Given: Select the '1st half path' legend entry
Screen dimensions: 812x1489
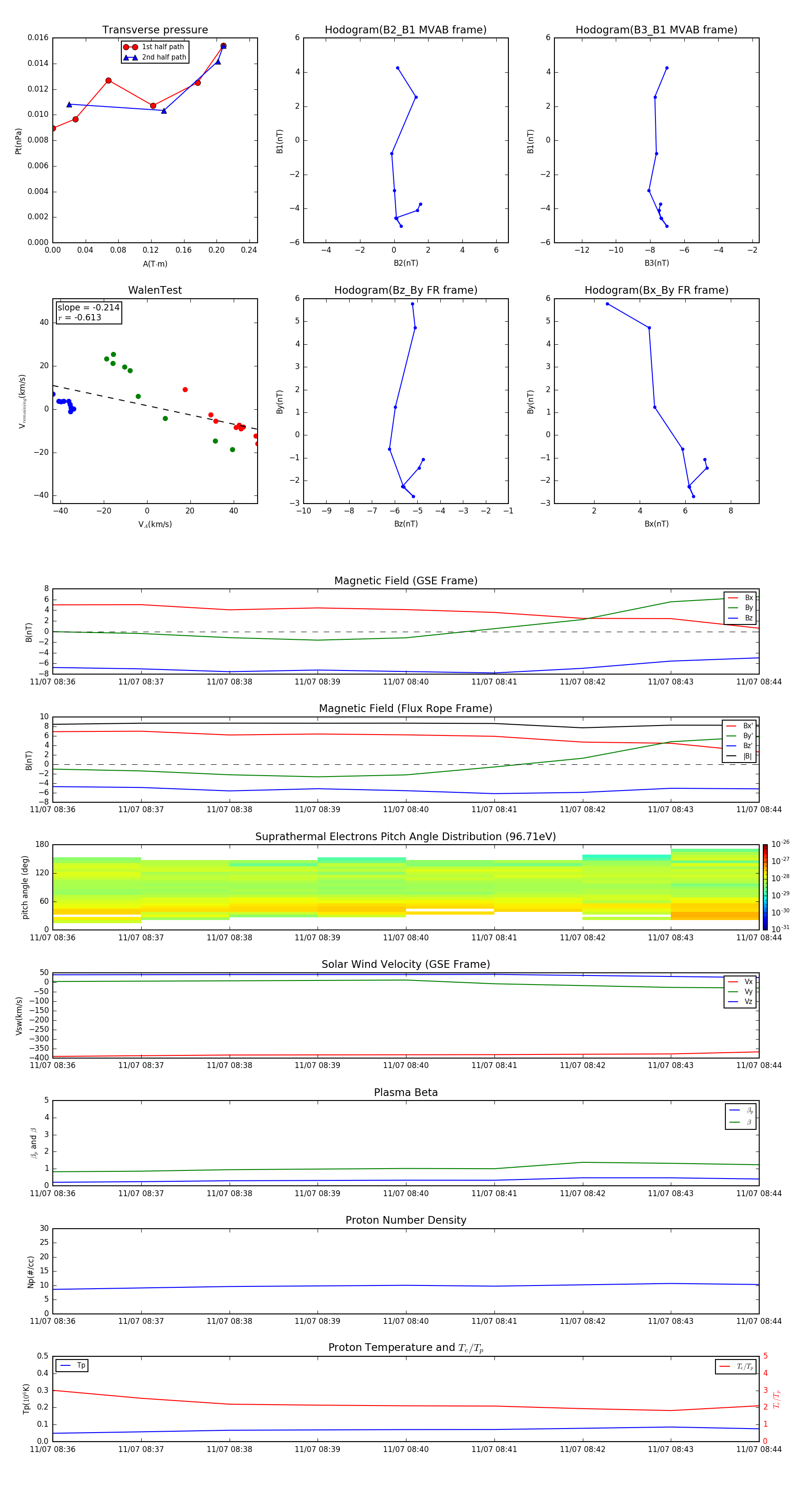Looking at the screenshot, I should (x=154, y=47).
